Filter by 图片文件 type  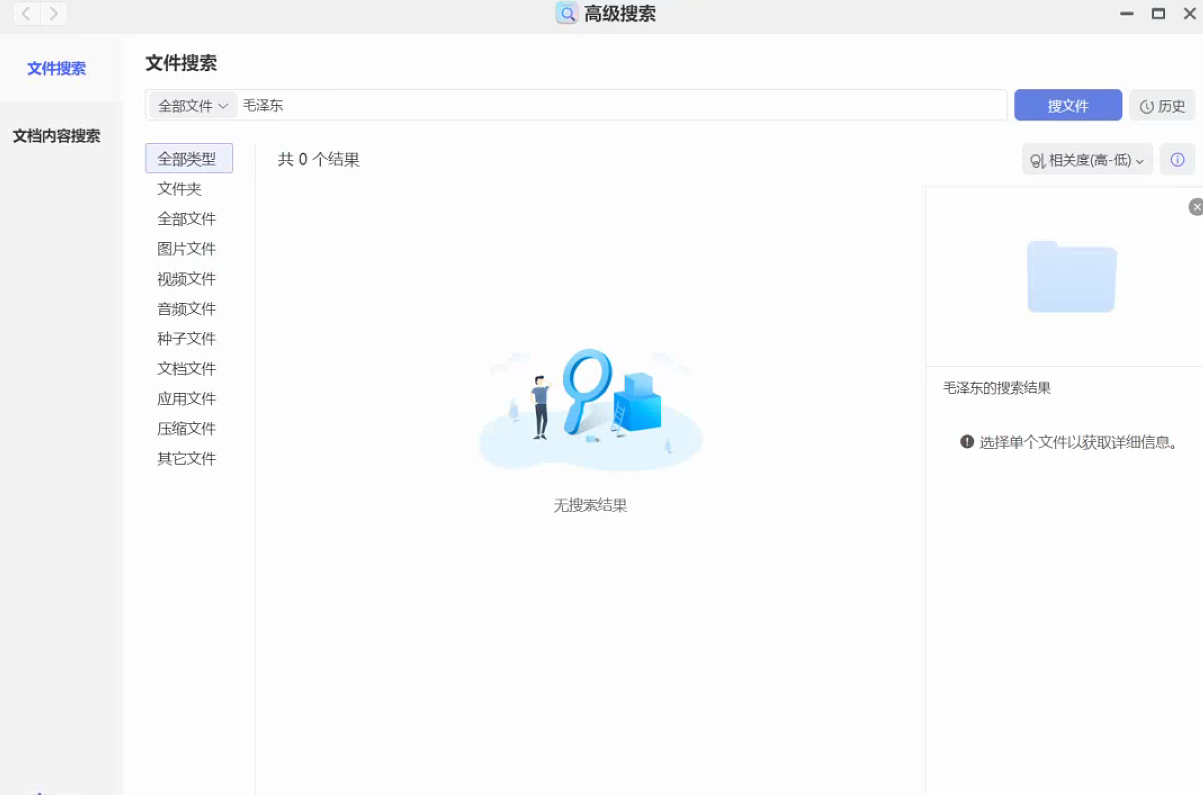point(187,249)
